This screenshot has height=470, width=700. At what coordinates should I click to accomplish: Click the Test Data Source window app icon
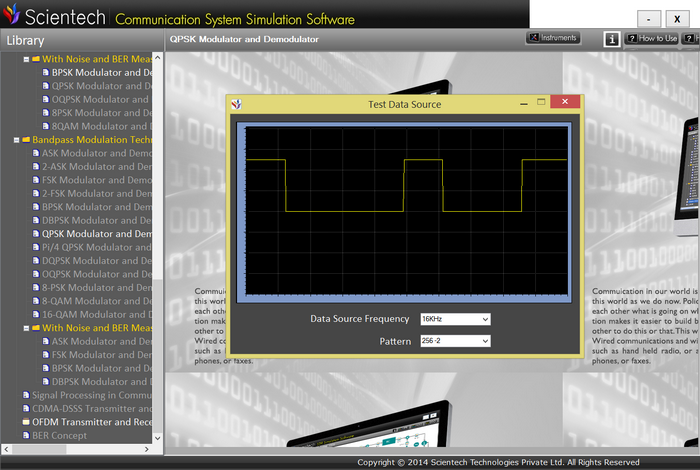point(237,104)
